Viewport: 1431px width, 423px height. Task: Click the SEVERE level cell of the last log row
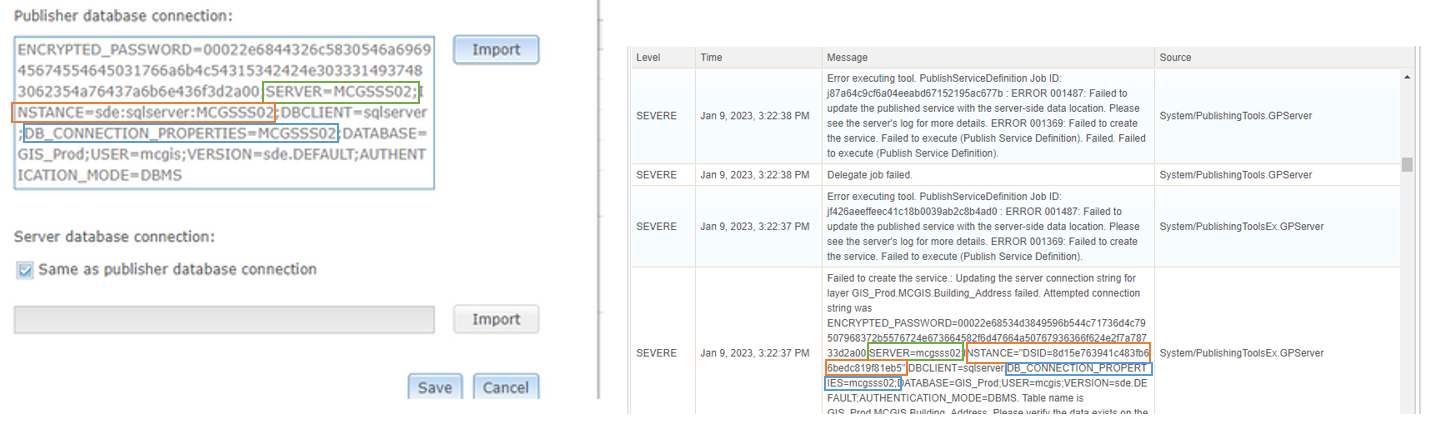pyautogui.click(x=657, y=353)
